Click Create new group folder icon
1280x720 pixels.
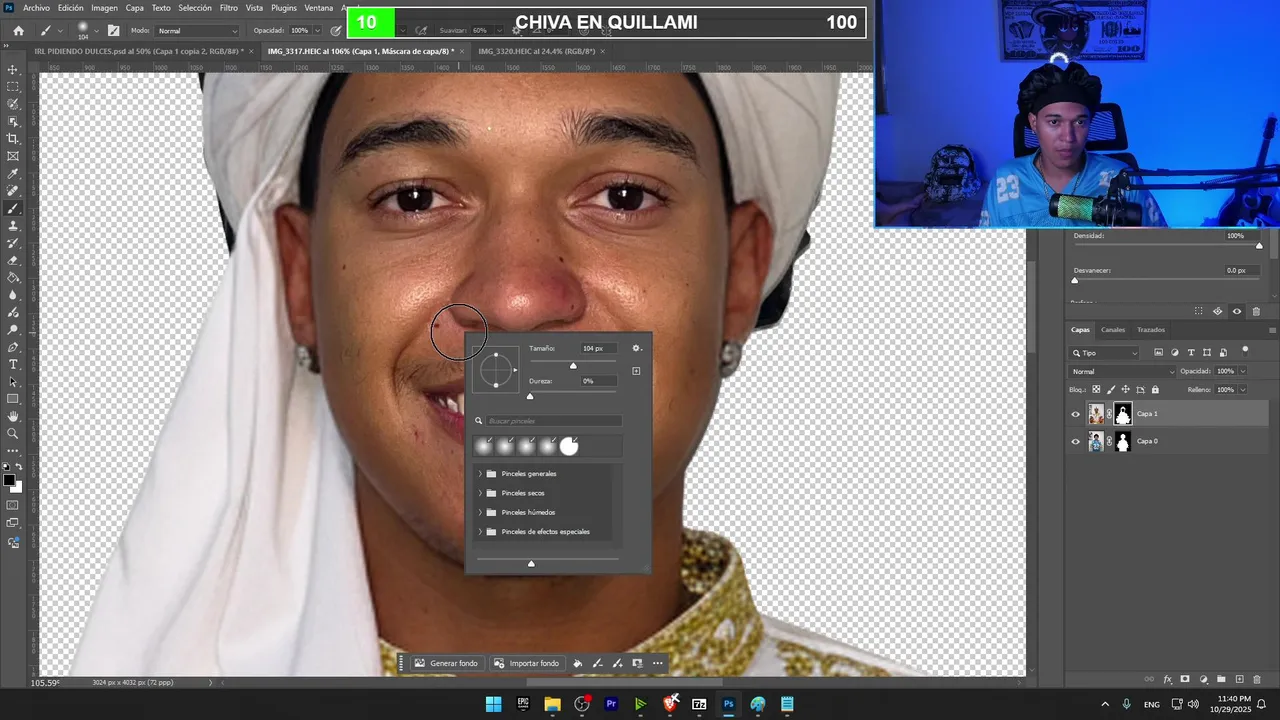coord(1221,679)
